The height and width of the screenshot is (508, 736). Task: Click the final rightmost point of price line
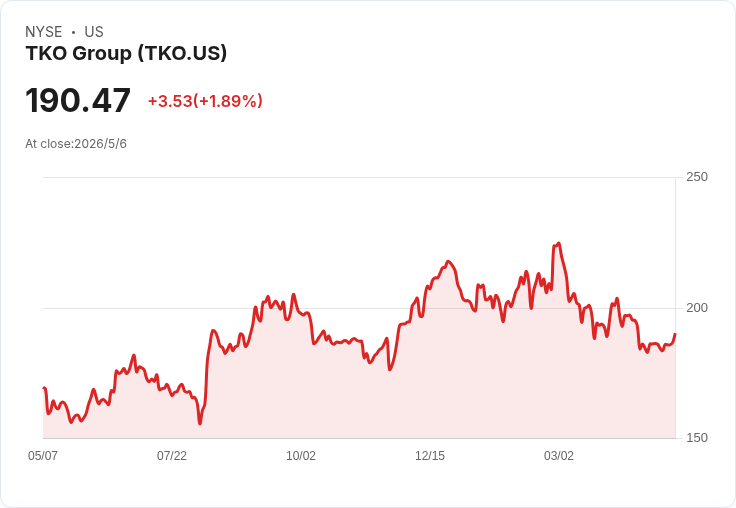[x=675, y=334]
